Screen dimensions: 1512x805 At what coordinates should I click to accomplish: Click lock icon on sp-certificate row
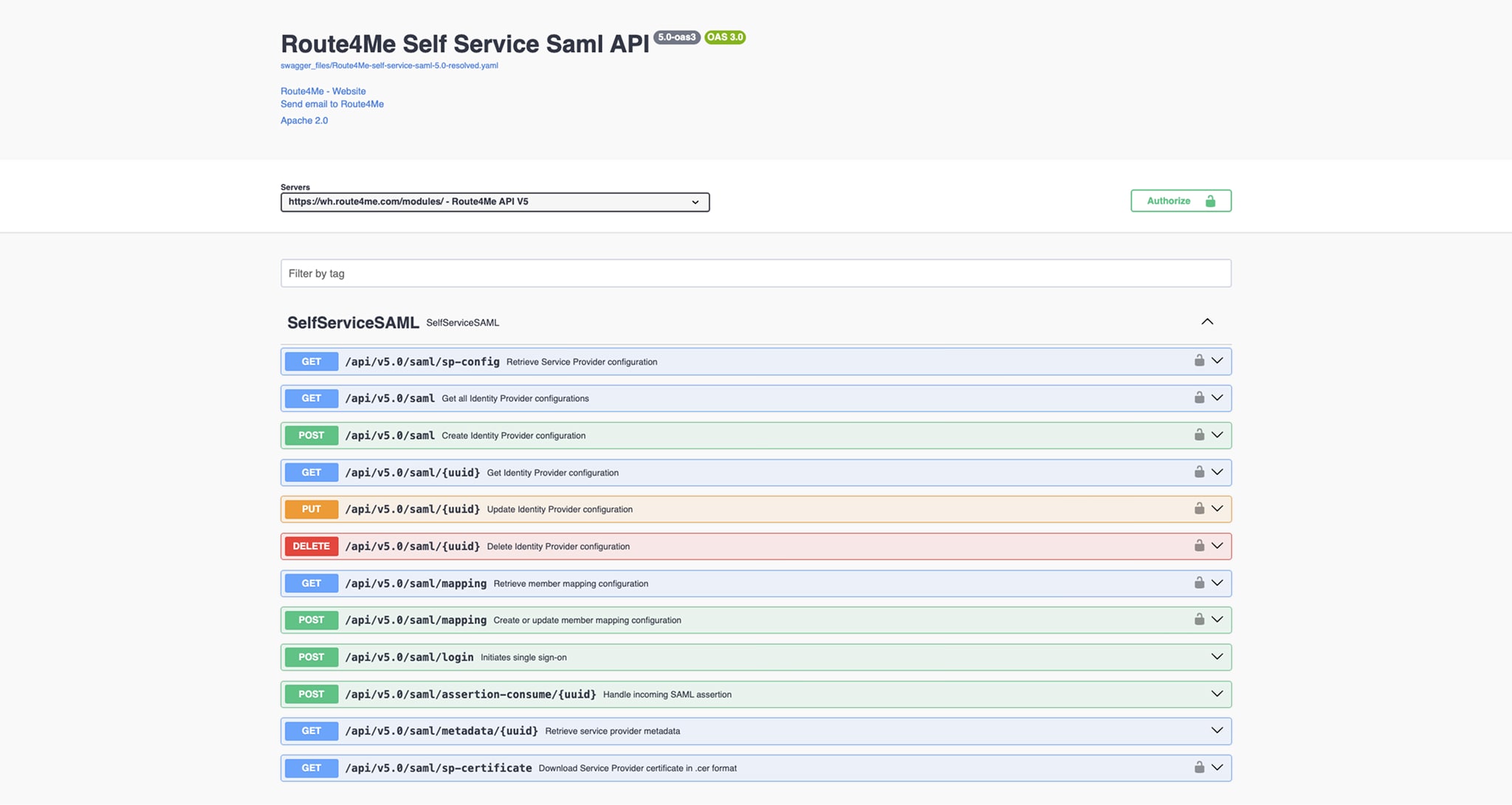tap(1199, 767)
